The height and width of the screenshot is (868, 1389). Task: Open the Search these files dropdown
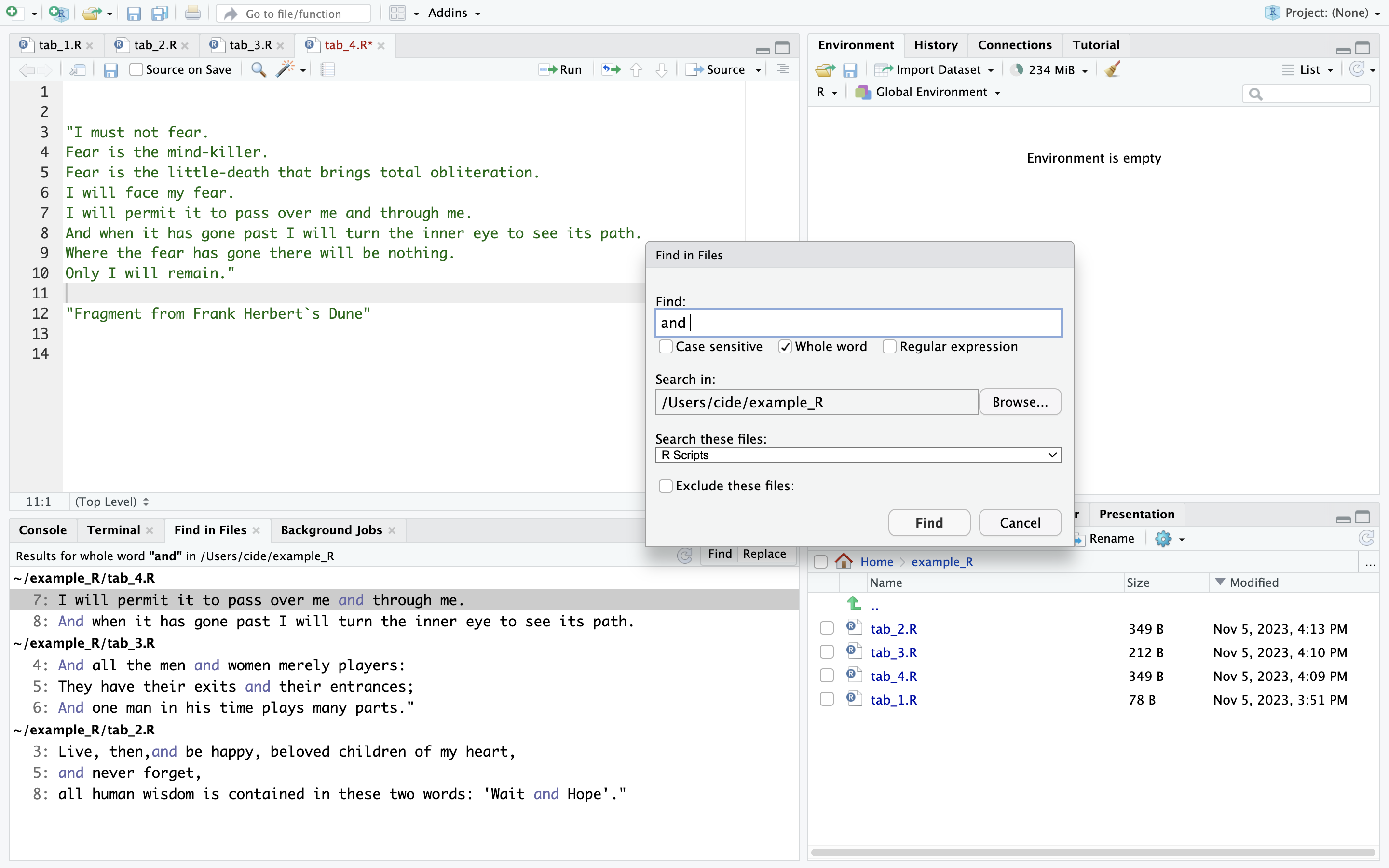858,455
